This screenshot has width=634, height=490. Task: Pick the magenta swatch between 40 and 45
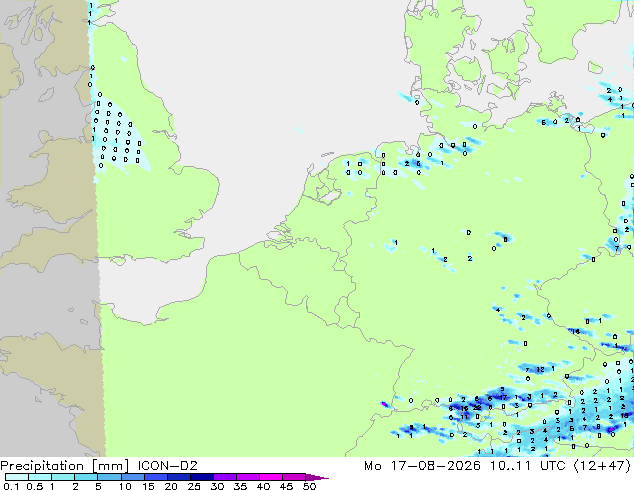click(271, 477)
